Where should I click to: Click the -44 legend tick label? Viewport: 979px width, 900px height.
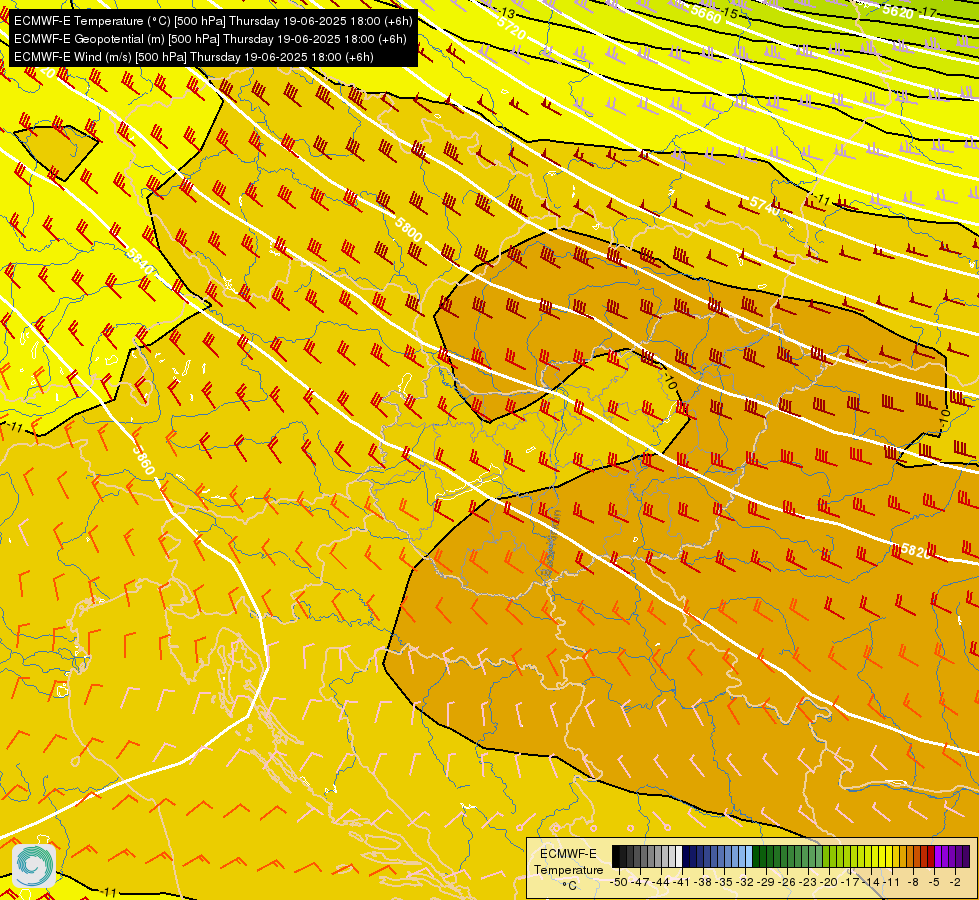coord(661,882)
